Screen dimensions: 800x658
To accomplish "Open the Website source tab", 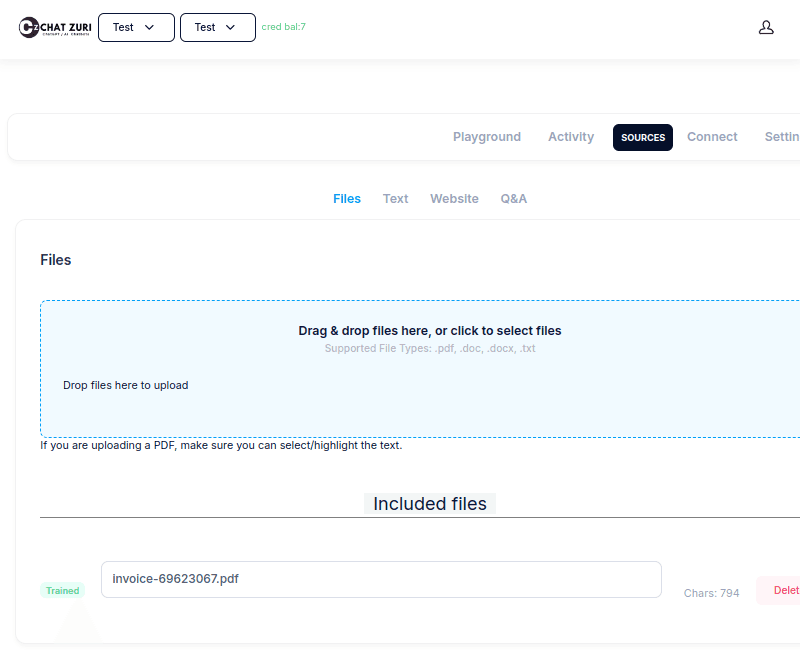I will tap(454, 198).
